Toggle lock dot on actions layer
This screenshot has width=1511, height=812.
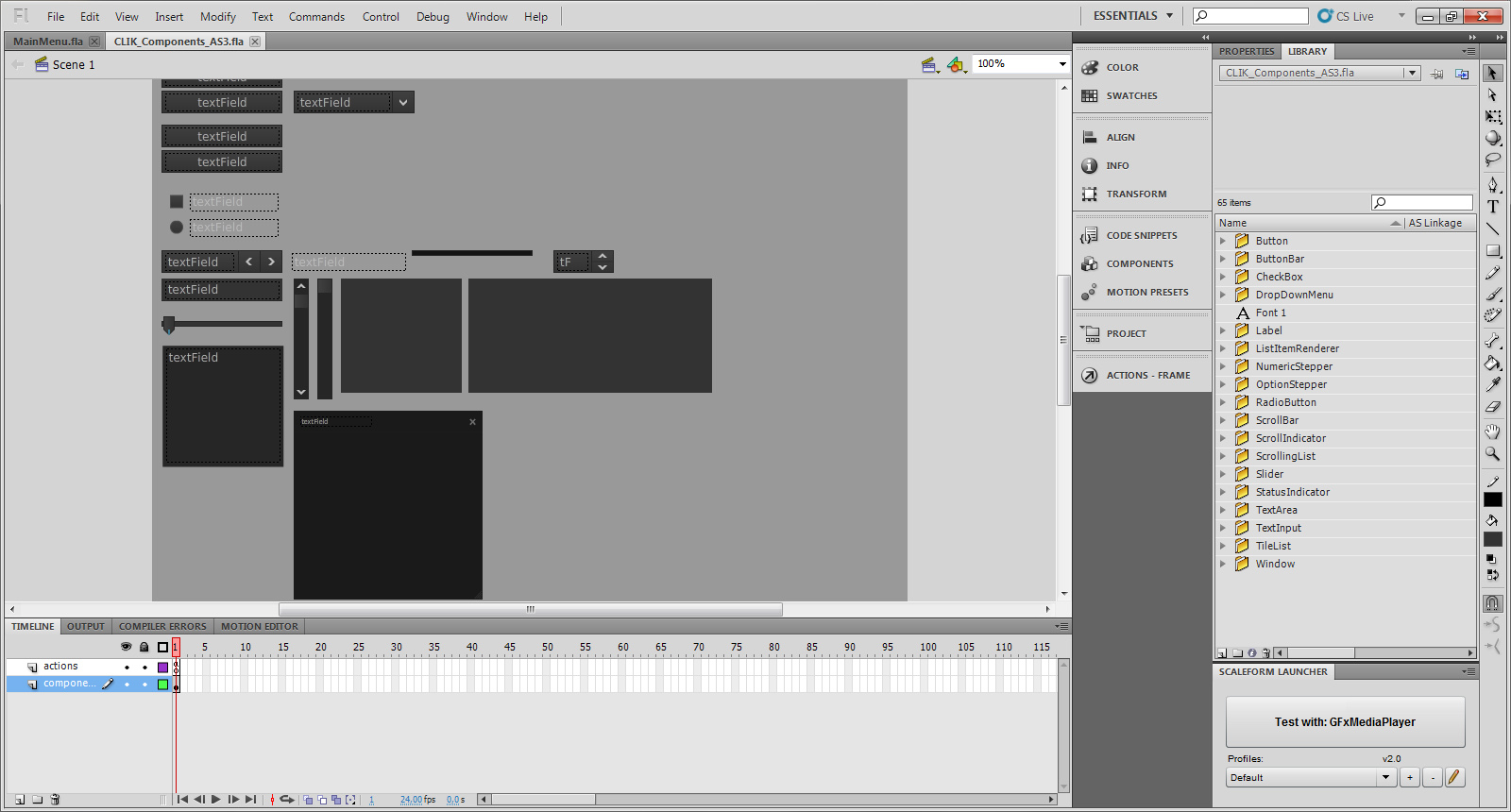click(144, 668)
